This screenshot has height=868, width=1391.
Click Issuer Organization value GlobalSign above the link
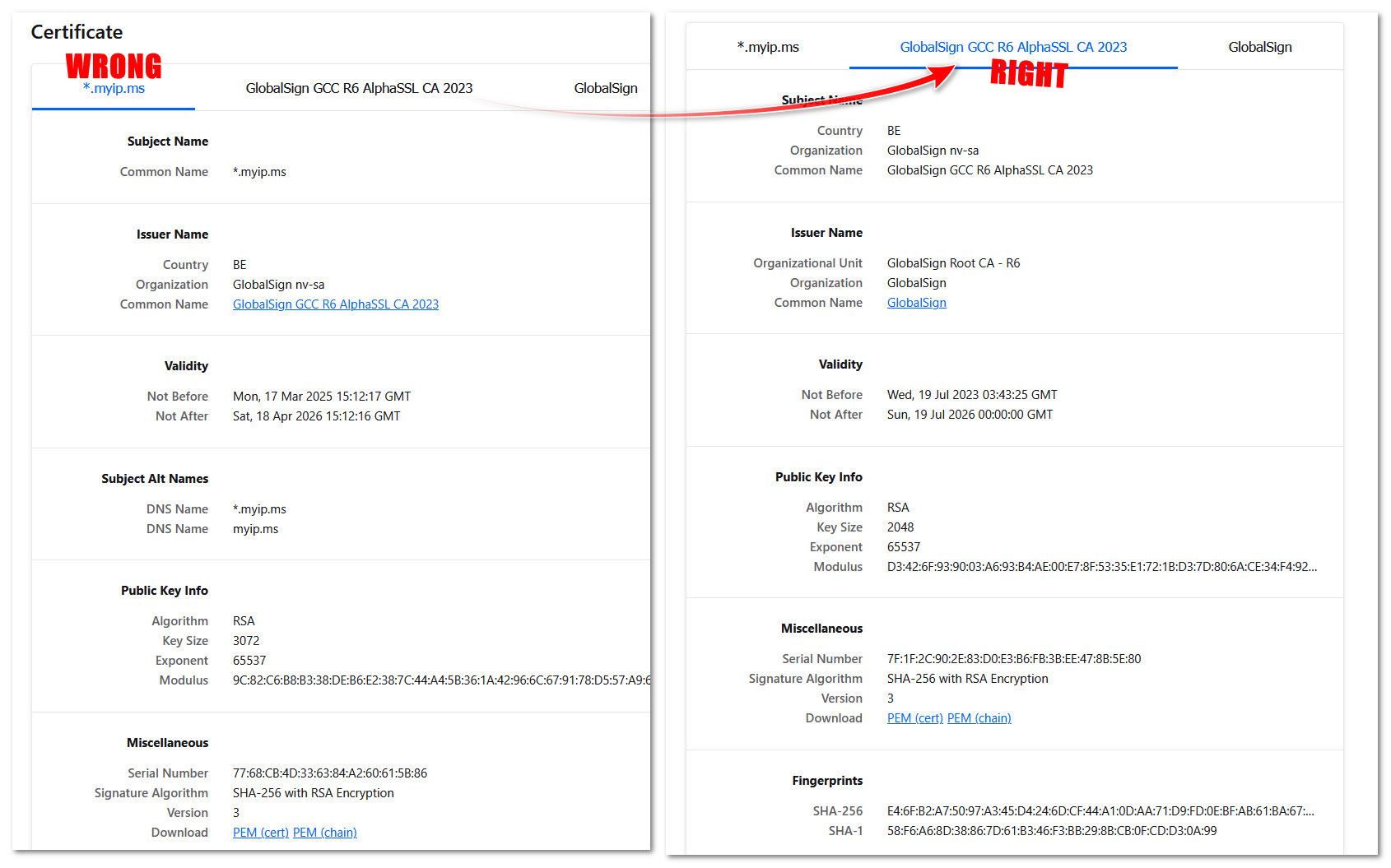pyautogui.click(x=917, y=283)
